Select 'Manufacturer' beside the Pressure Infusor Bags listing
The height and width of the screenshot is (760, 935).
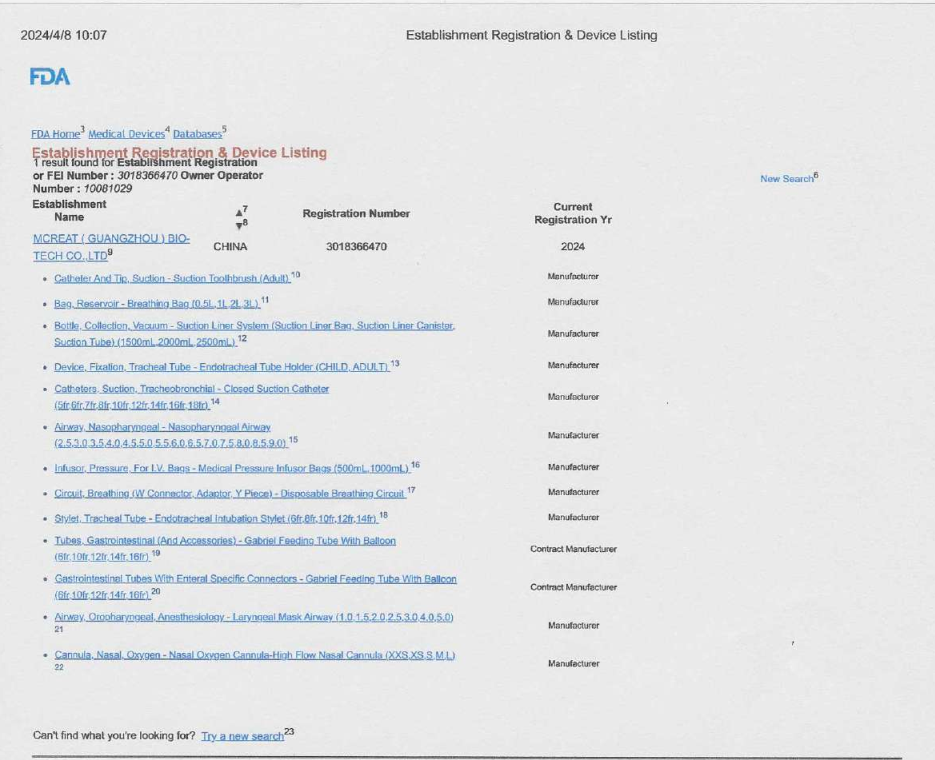pos(573,467)
